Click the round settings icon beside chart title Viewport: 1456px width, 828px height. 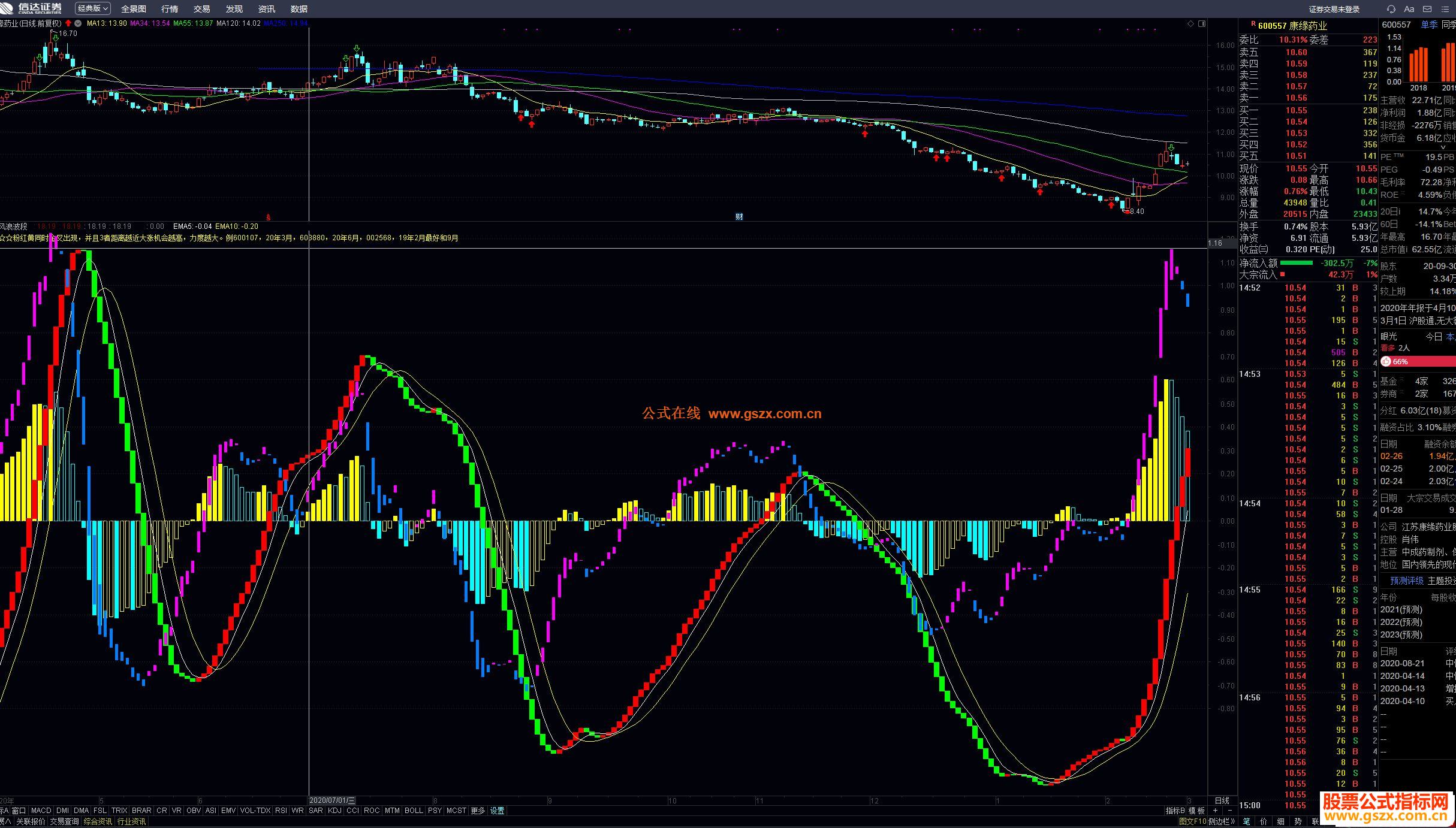point(78,23)
